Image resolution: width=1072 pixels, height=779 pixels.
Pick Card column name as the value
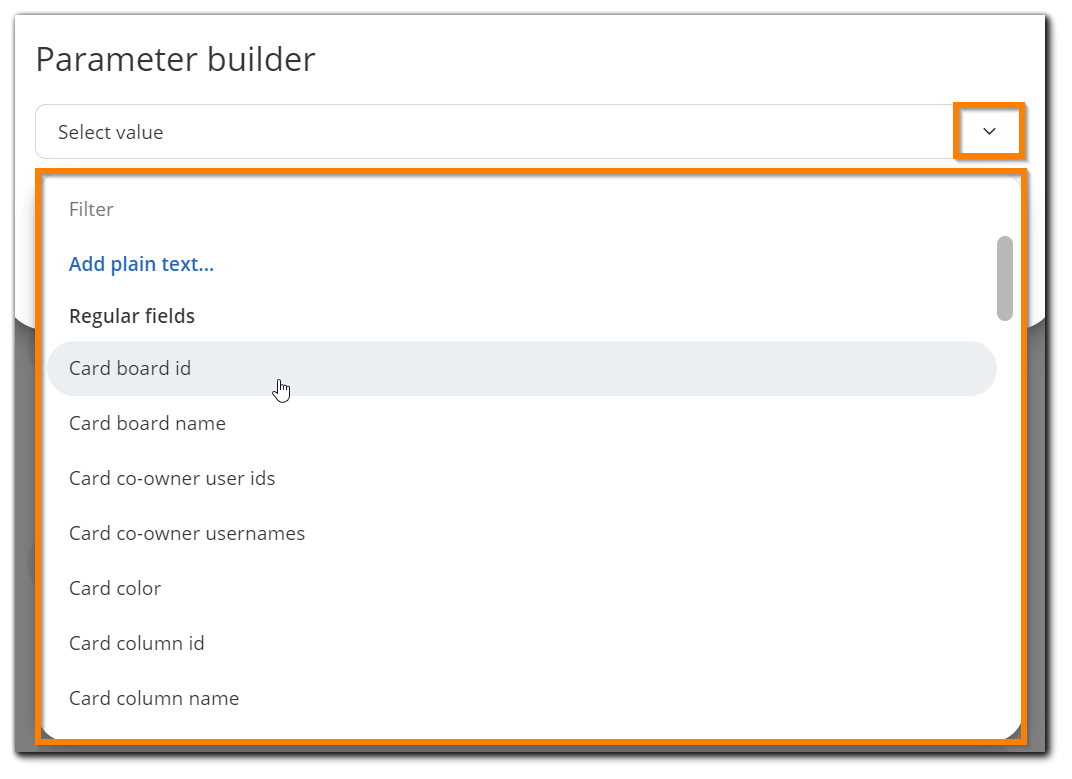[x=154, y=698]
